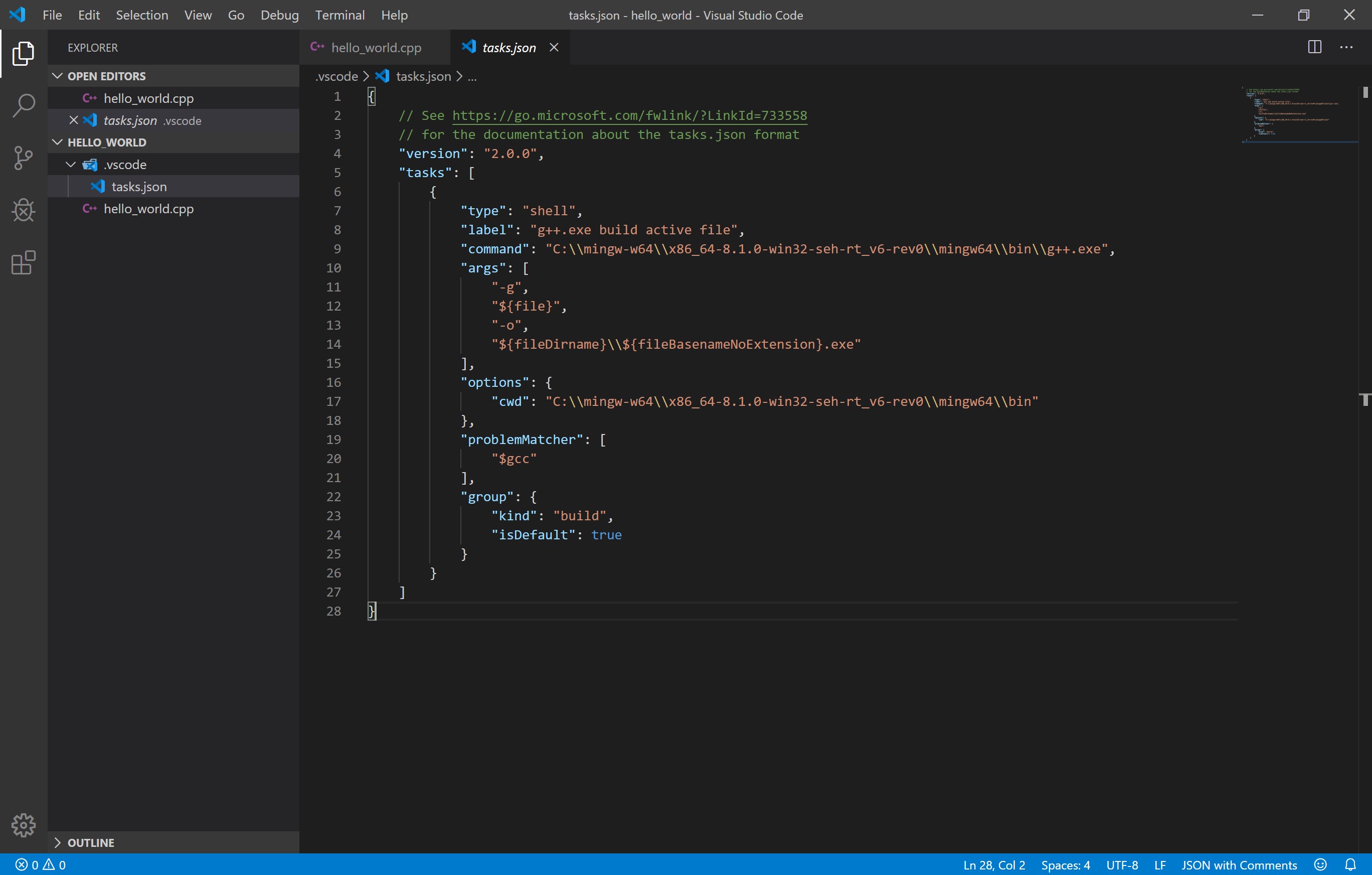This screenshot has height=875, width=1372.
Task: Change language mode JSON with Comments
Action: click(x=1239, y=865)
